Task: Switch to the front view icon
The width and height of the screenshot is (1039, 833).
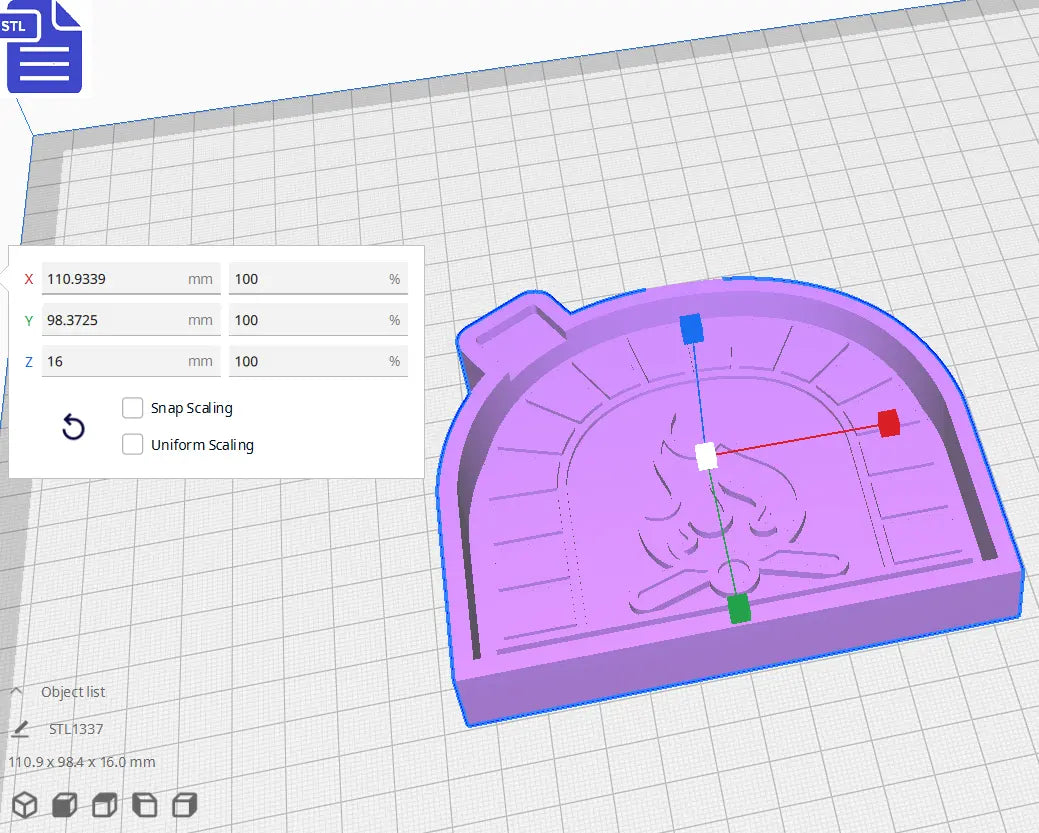Action: [64, 804]
